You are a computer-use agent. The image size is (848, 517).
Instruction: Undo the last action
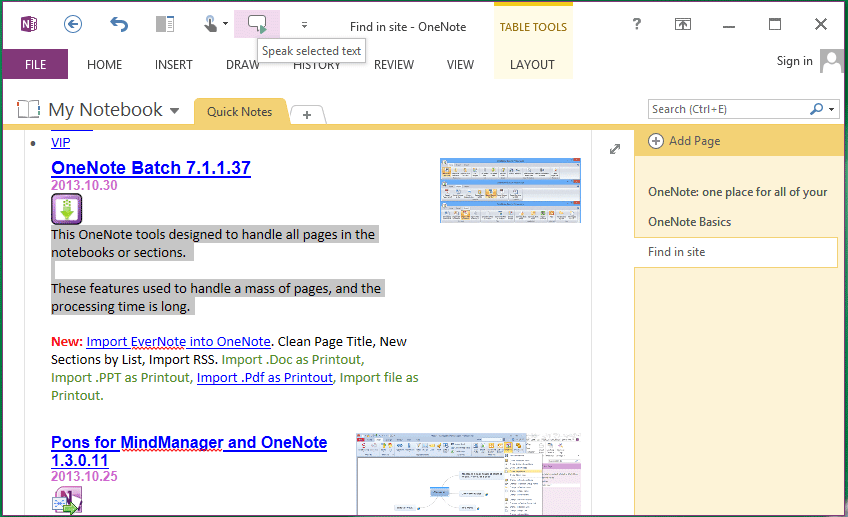click(x=119, y=24)
